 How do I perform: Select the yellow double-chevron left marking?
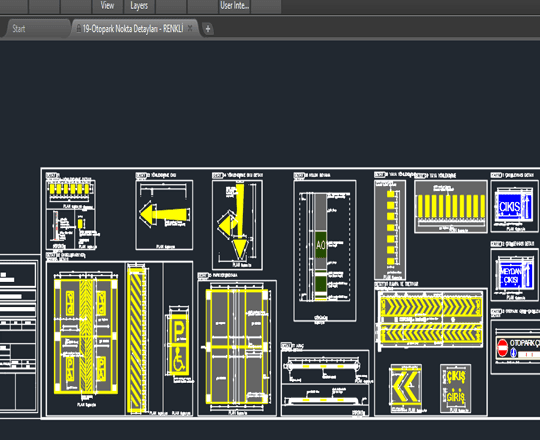pos(406,387)
